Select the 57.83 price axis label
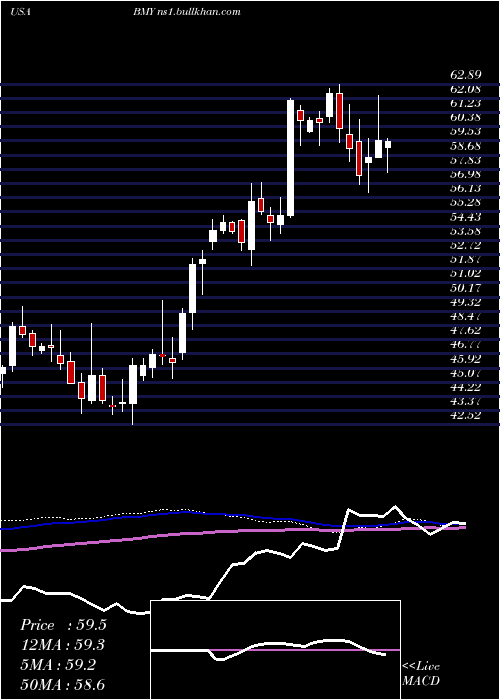Viewport: 500px width, 700px height. (465, 160)
